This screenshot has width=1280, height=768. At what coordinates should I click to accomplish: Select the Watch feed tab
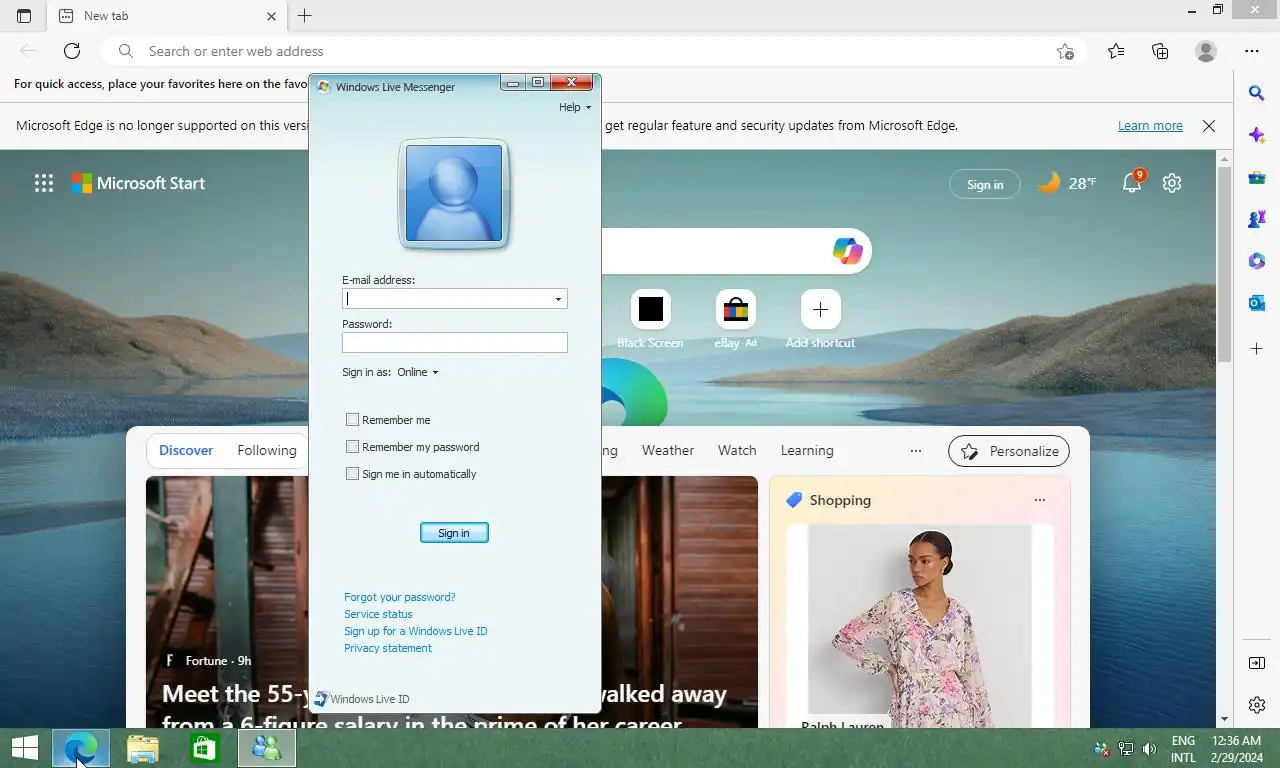[737, 451]
